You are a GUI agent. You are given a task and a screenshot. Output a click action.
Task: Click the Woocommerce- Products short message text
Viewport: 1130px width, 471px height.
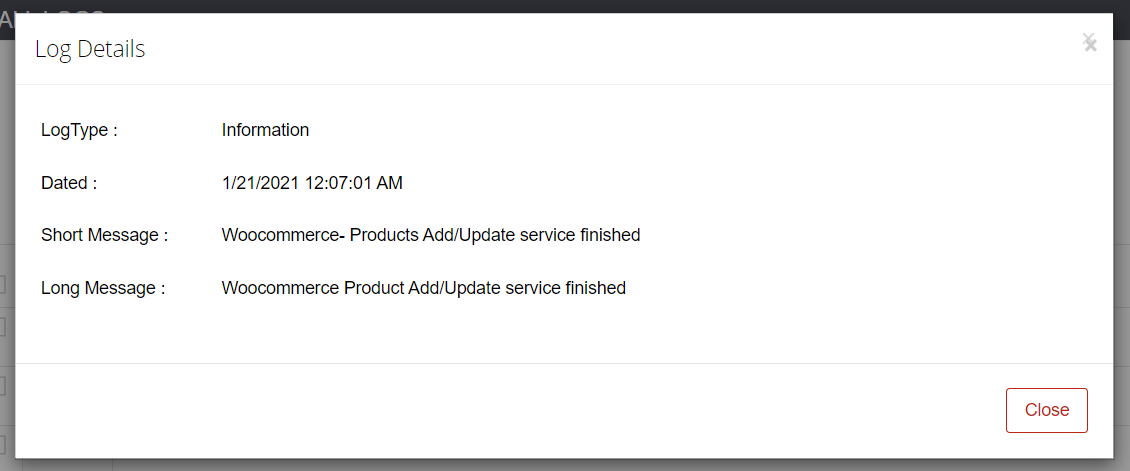click(x=431, y=236)
